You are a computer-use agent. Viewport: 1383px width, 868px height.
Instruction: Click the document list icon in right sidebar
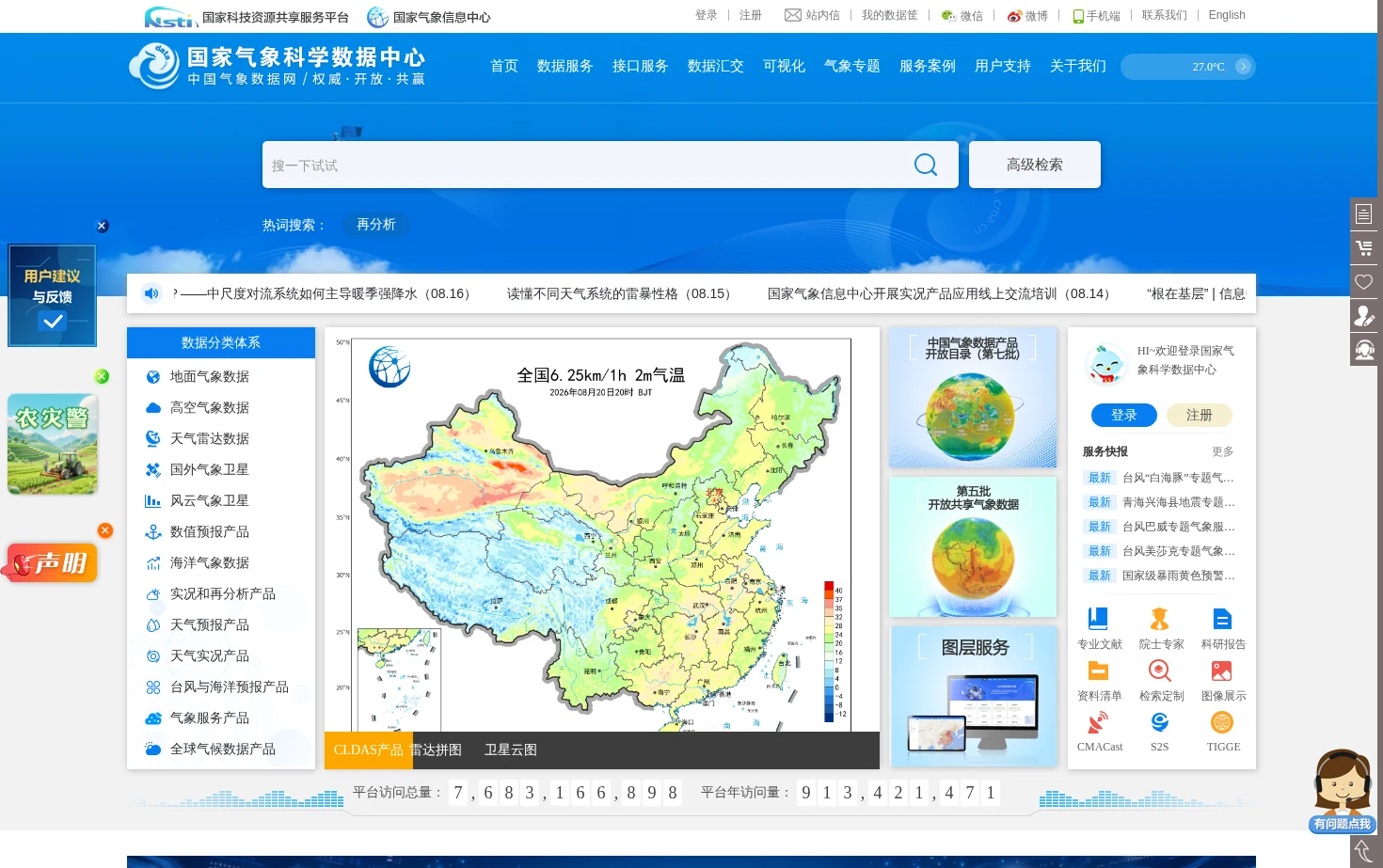(x=1363, y=214)
